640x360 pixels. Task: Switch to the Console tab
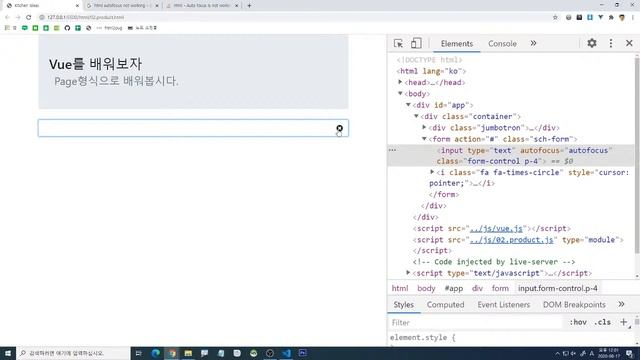coord(502,44)
